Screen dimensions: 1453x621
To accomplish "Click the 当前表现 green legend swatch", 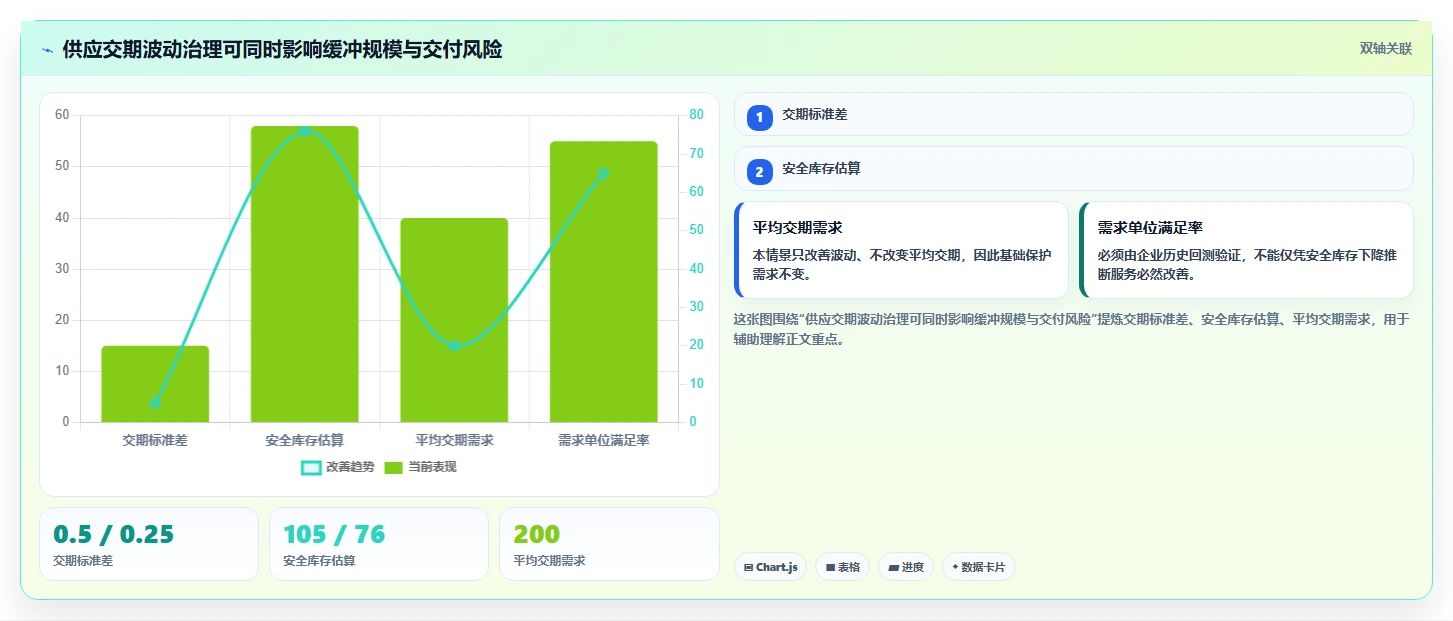I will click(394, 467).
